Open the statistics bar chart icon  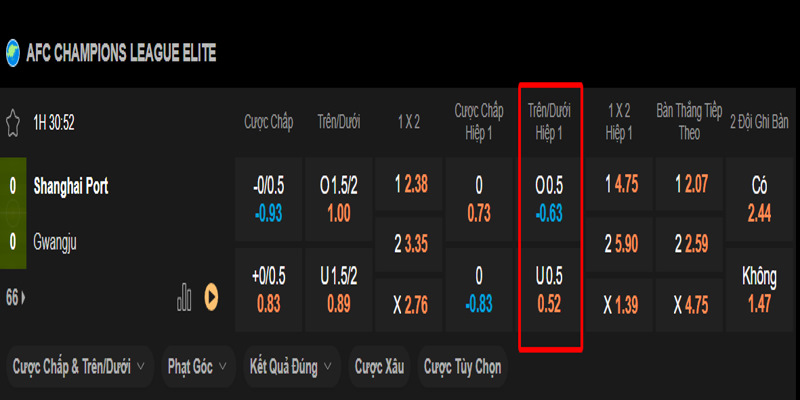tap(184, 297)
